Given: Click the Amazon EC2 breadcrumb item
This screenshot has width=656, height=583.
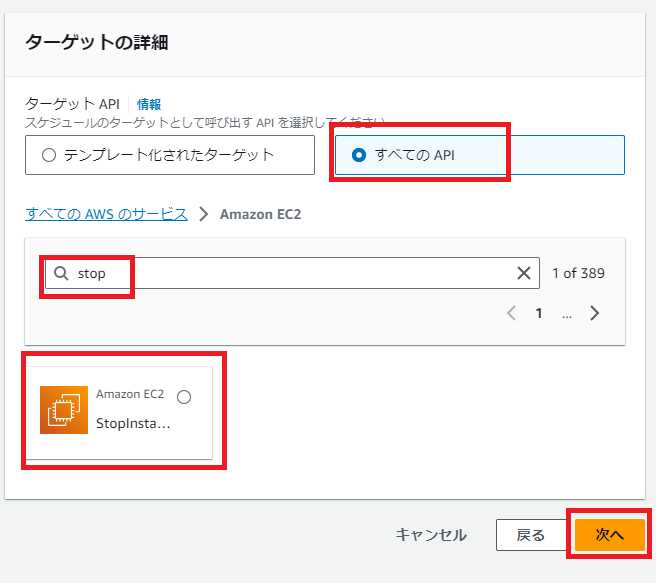Looking at the screenshot, I should [x=260, y=214].
